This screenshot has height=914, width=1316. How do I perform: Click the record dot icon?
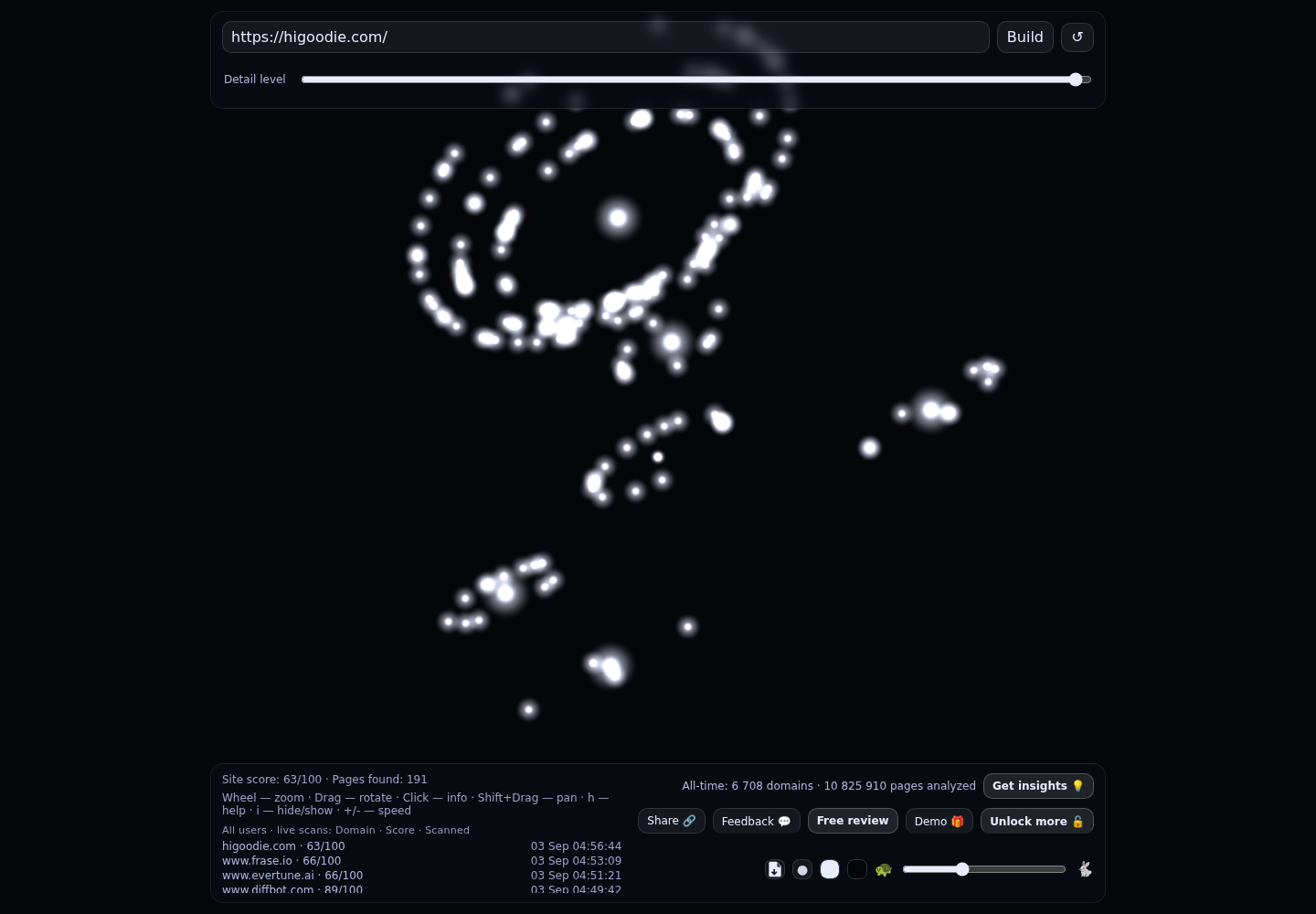click(x=802, y=869)
